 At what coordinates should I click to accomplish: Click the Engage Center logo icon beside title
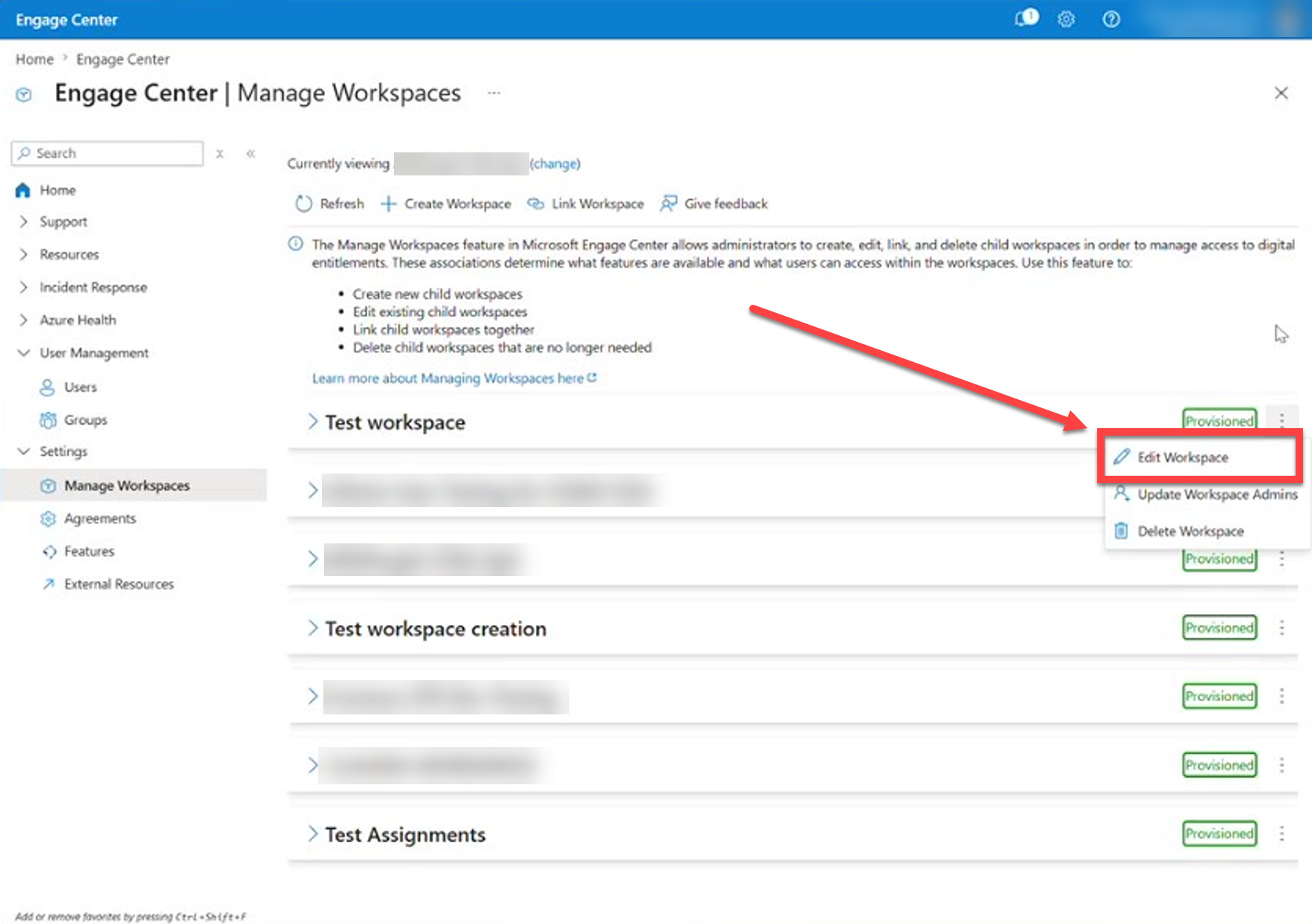tap(24, 94)
